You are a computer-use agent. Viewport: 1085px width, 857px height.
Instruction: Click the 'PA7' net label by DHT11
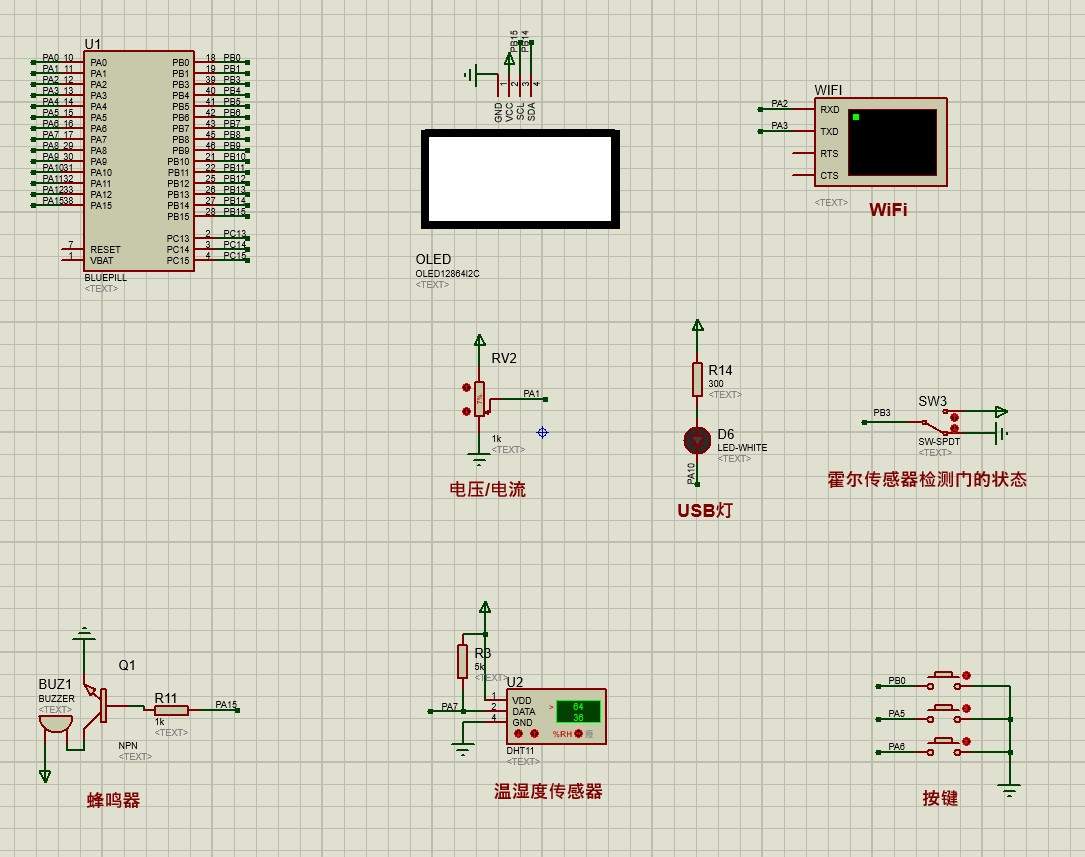(x=450, y=706)
